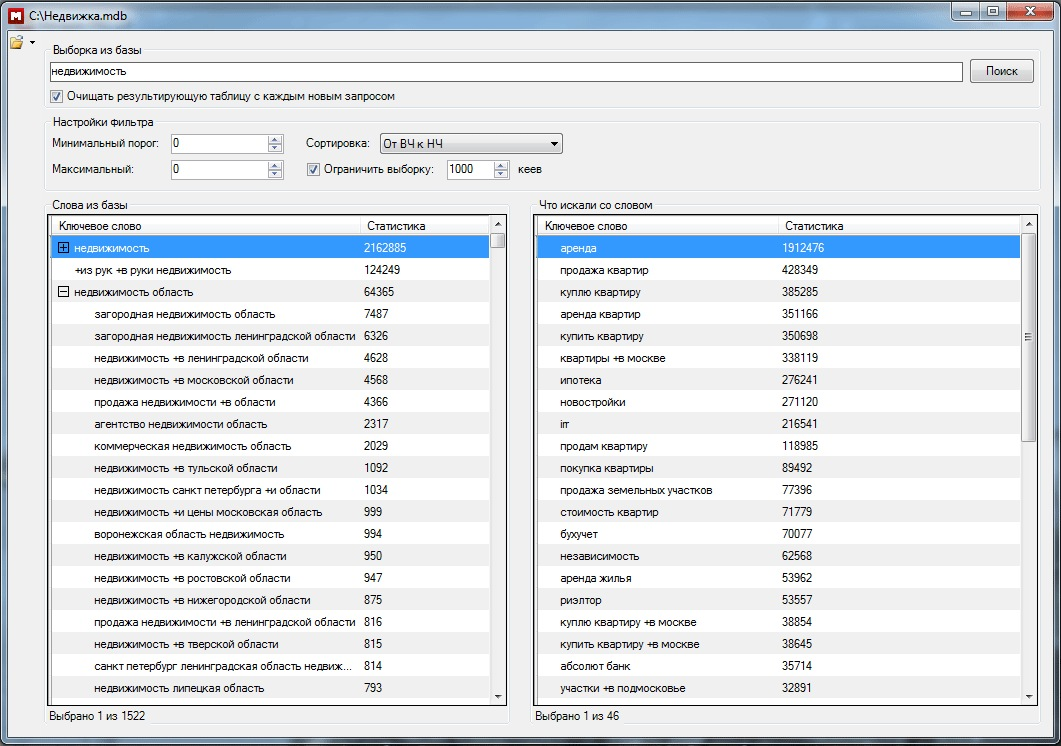Collapse the 'недвижимость область' tree node
The image size is (1061, 746).
click(64, 292)
